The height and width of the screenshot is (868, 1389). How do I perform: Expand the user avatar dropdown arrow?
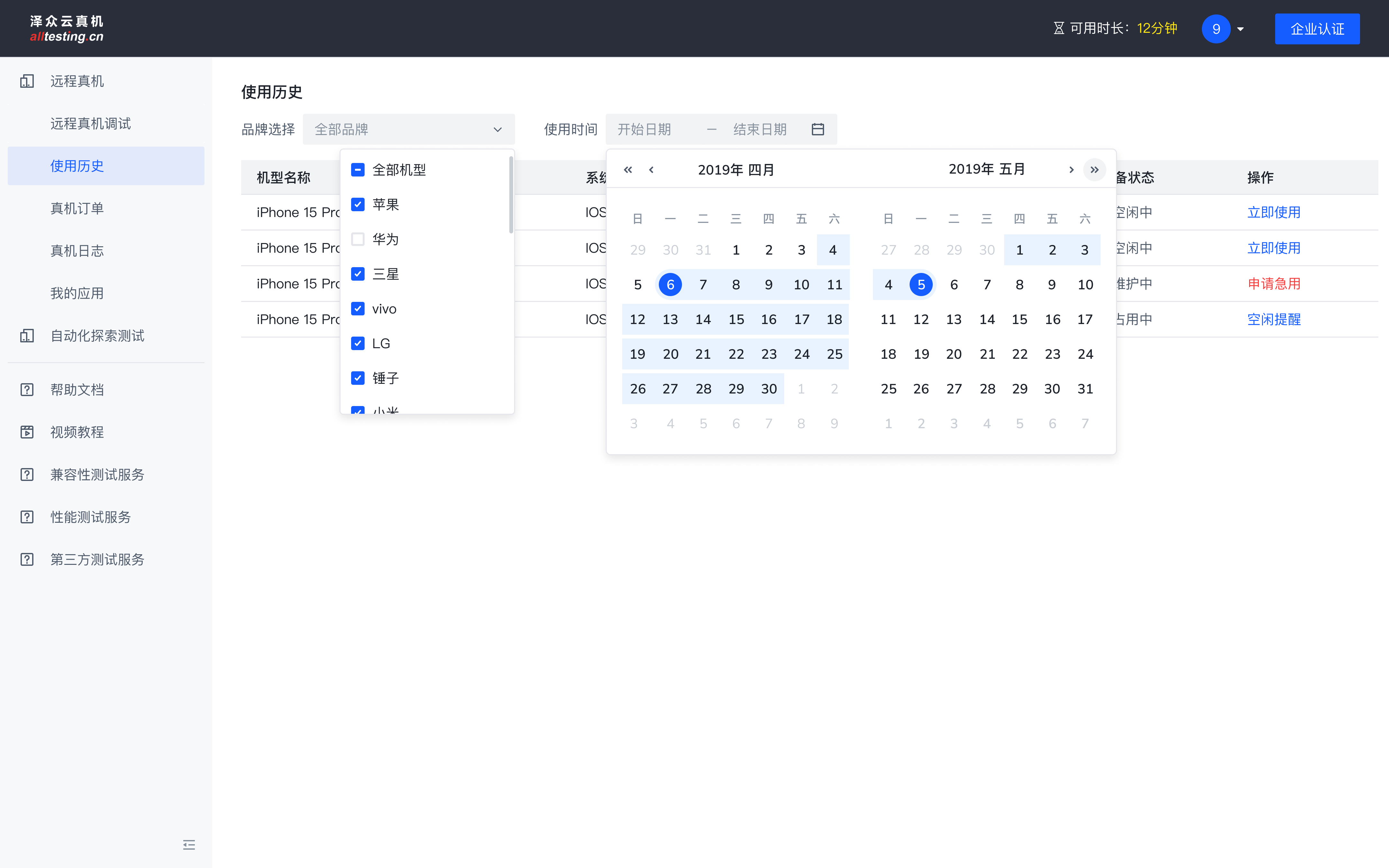pos(1240,29)
